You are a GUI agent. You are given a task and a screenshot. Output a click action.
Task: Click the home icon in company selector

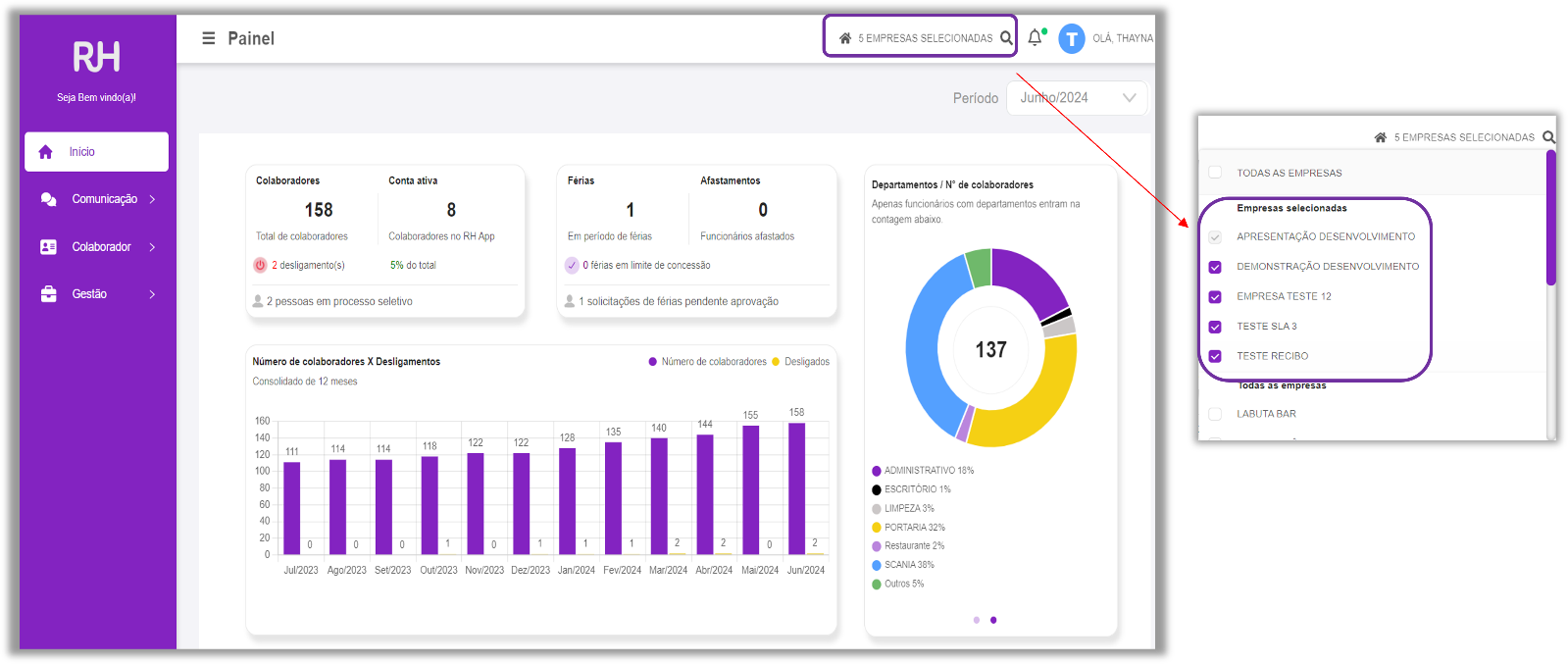[x=845, y=38]
